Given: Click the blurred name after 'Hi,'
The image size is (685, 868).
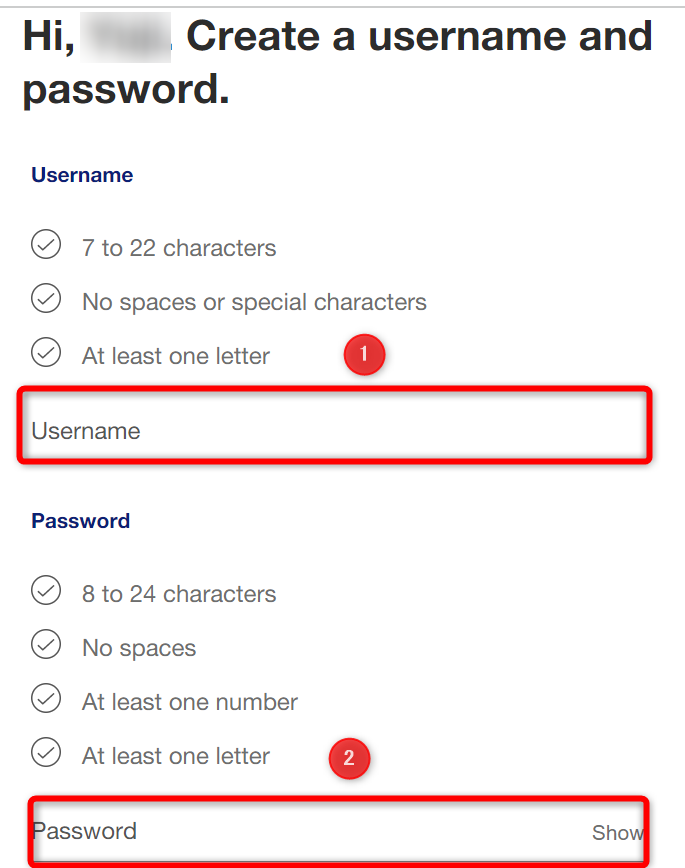Looking at the screenshot, I should pyautogui.click(x=126, y=37).
